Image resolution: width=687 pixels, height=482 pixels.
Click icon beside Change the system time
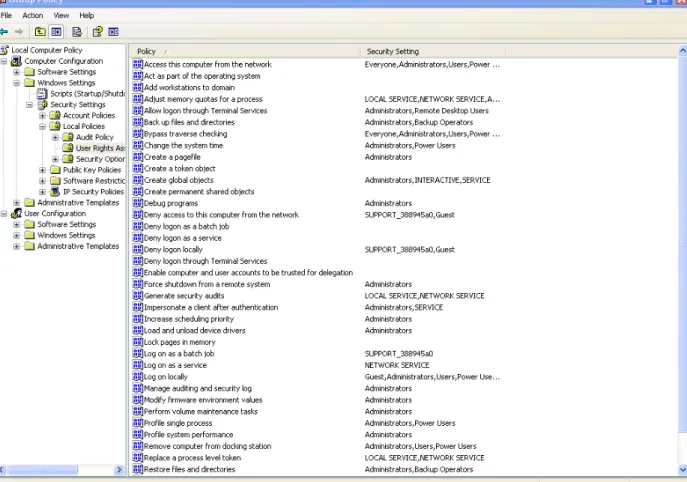[138, 145]
